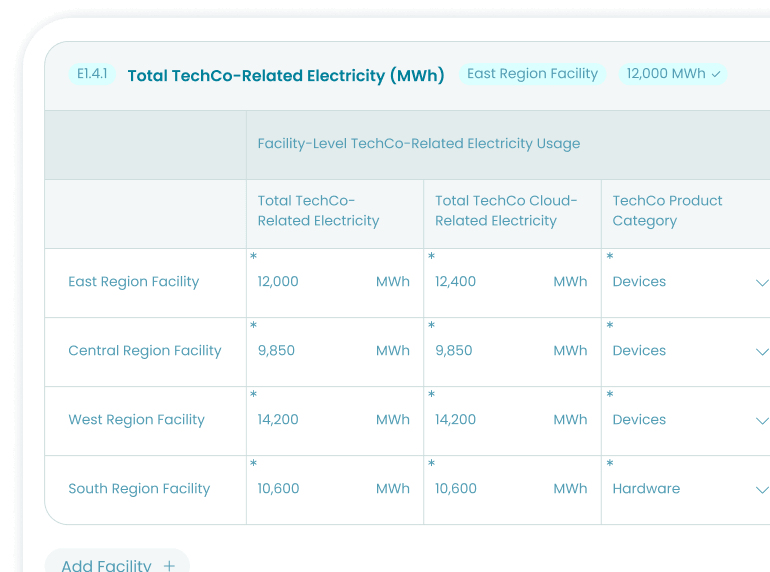This screenshot has height=572, width=770.
Task: Edit Central Region cloud-related electricity field
Action: [x=512, y=352]
